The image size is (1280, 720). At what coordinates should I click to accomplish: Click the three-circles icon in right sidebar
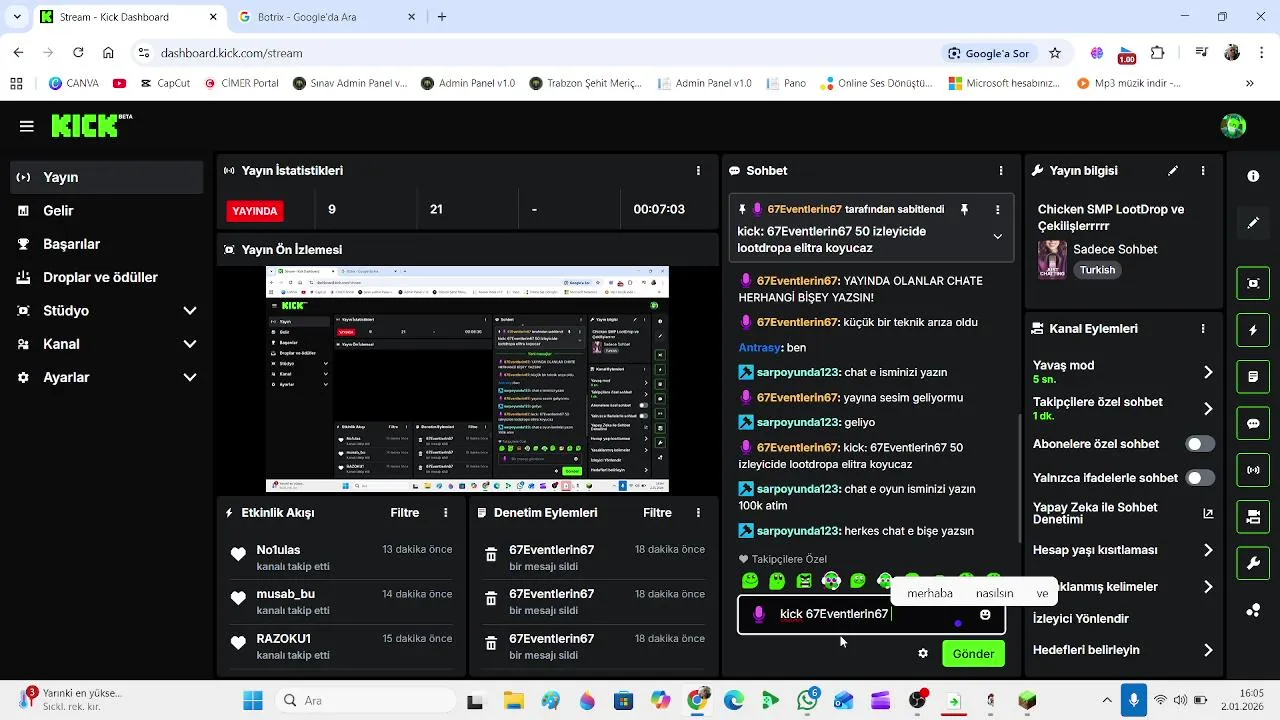point(1253,610)
